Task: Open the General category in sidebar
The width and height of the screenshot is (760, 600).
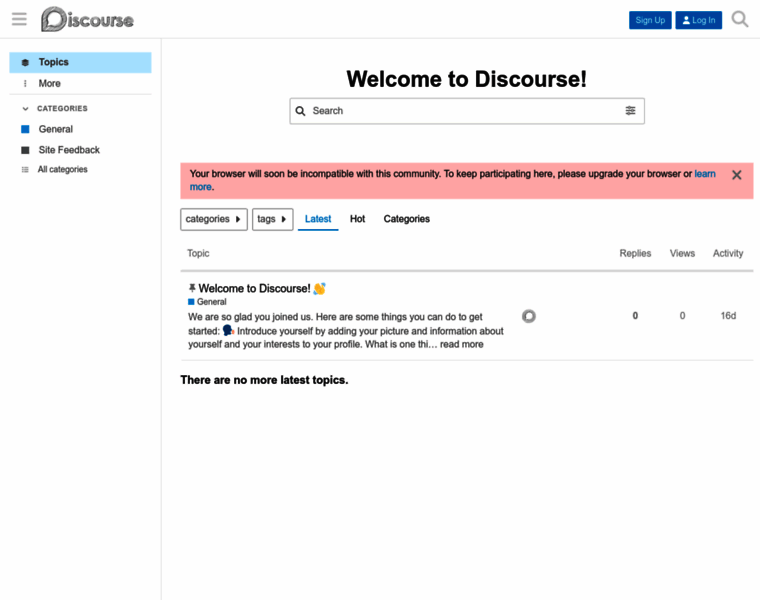Action: pyautogui.click(x=80, y=129)
